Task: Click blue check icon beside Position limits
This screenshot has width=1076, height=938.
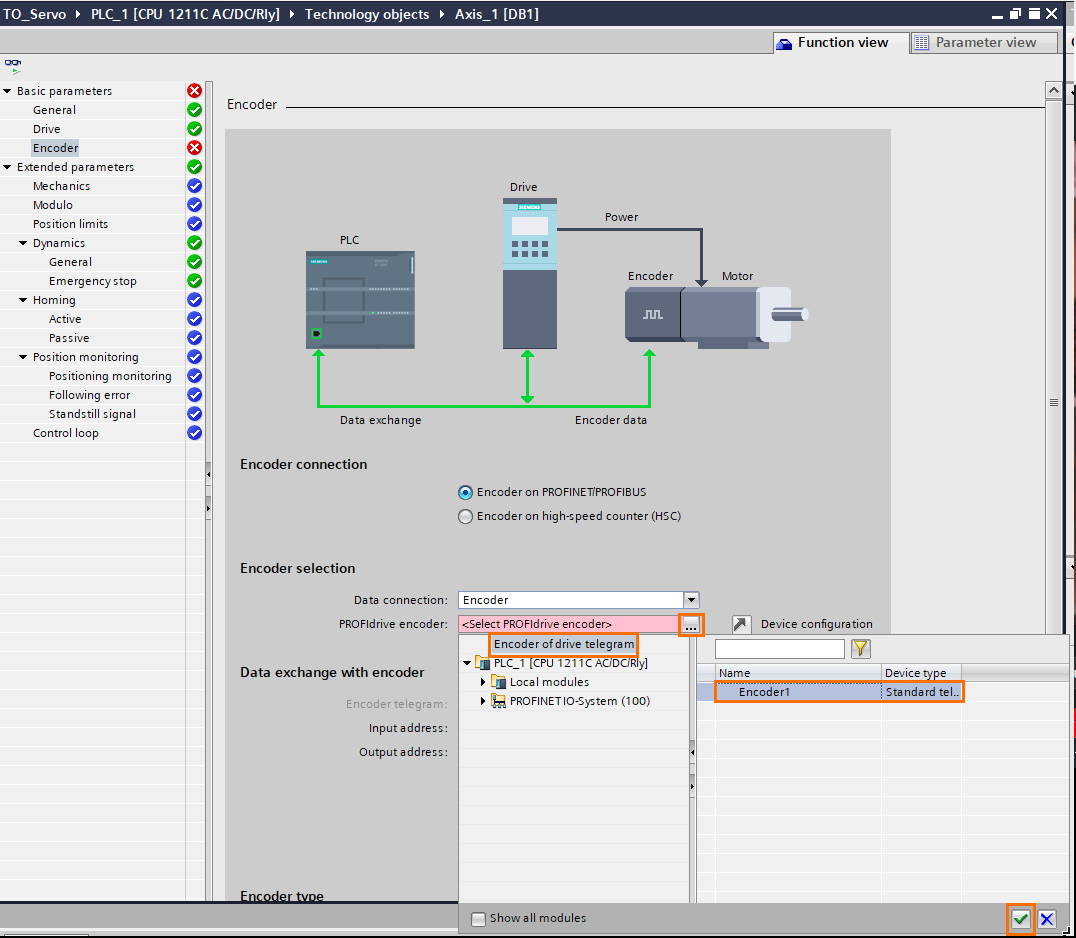Action: coord(195,224)
